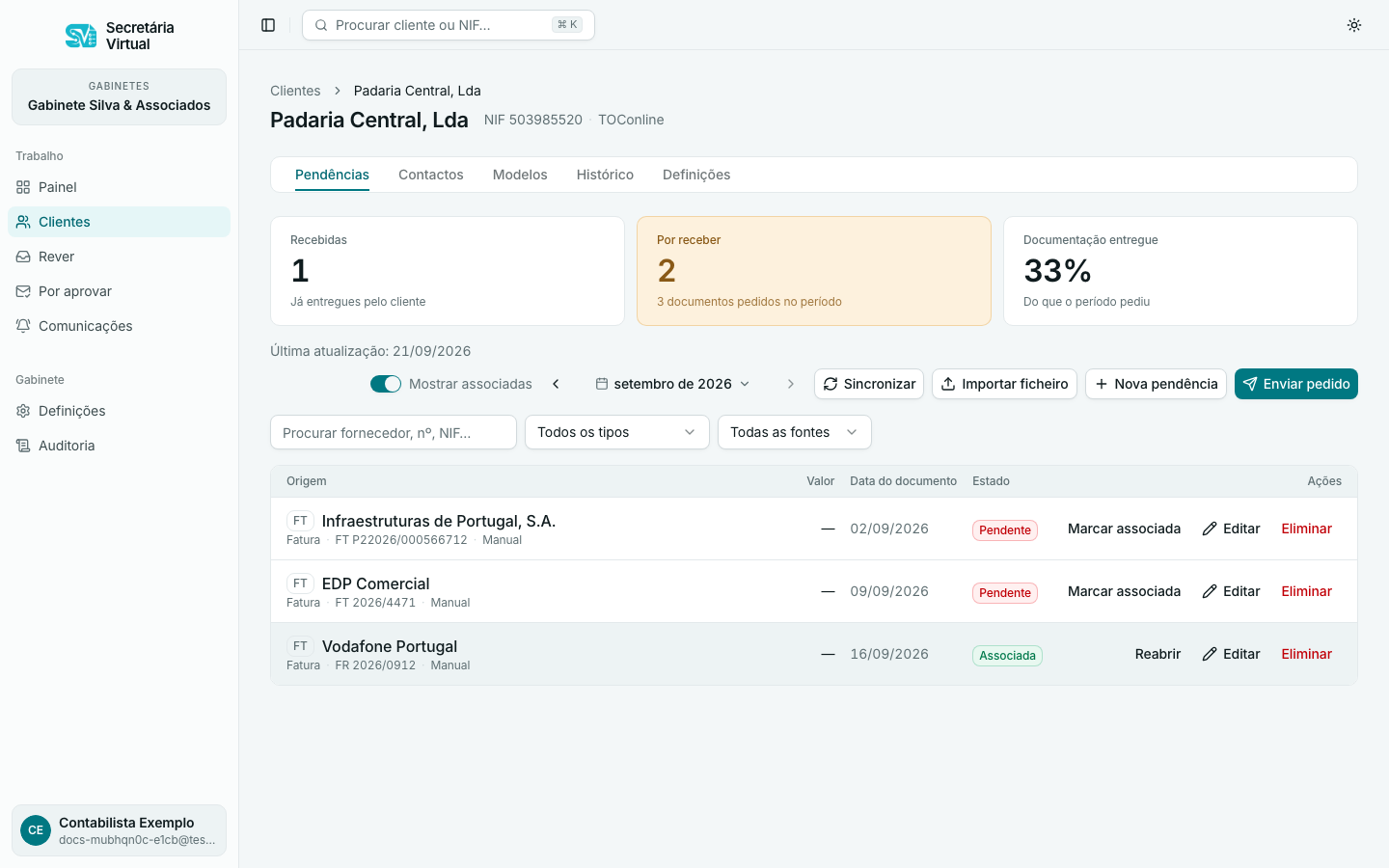Viewport: 1389px width, 868px height.
Task: Focus the Procurar fornecedor filter field
Action: (394, 432)
